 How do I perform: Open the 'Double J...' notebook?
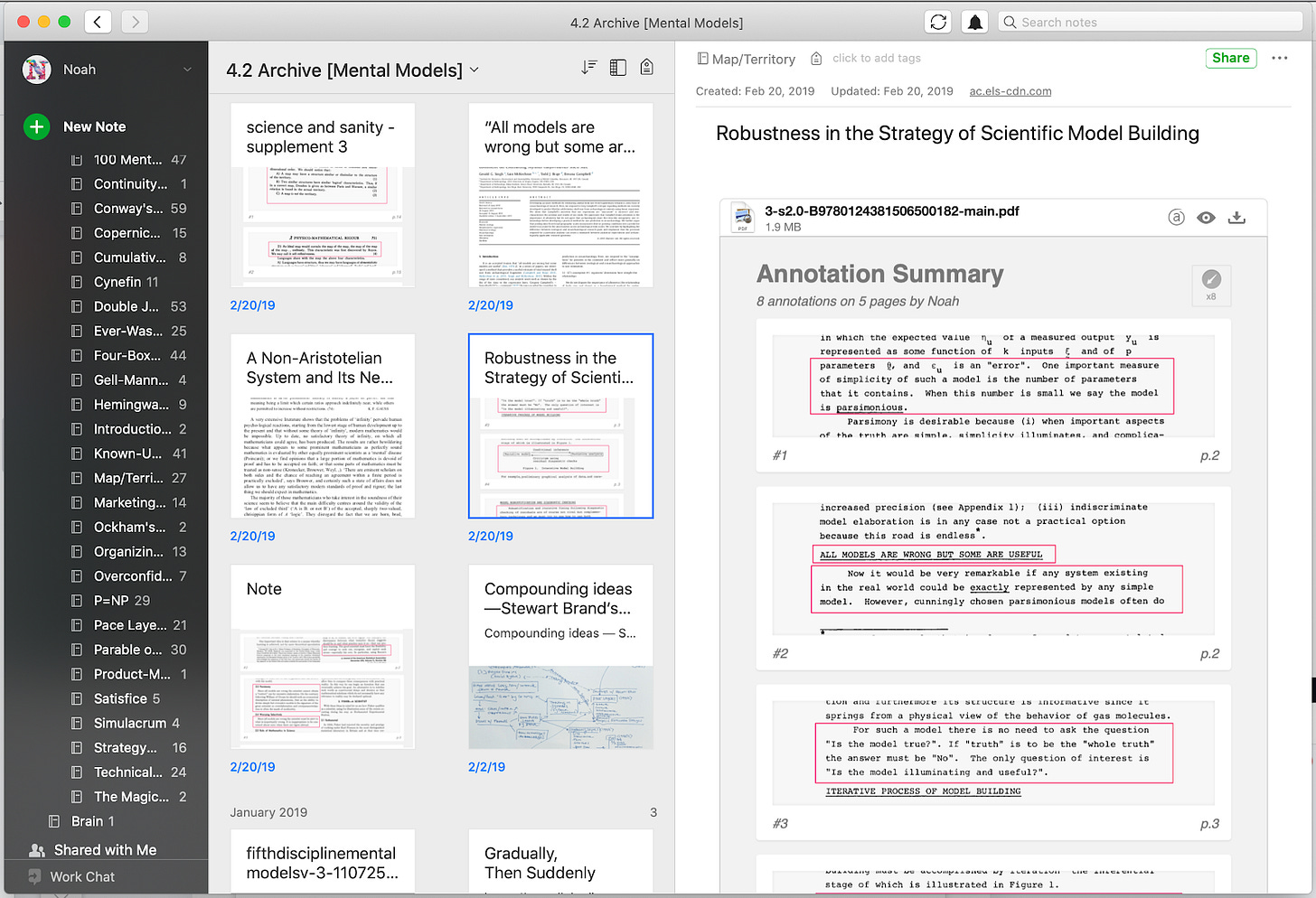click(129, 306)
